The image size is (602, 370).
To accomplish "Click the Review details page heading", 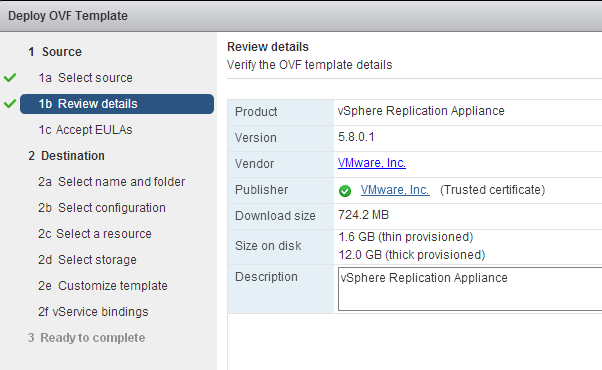I will click(x=268, y=47).
